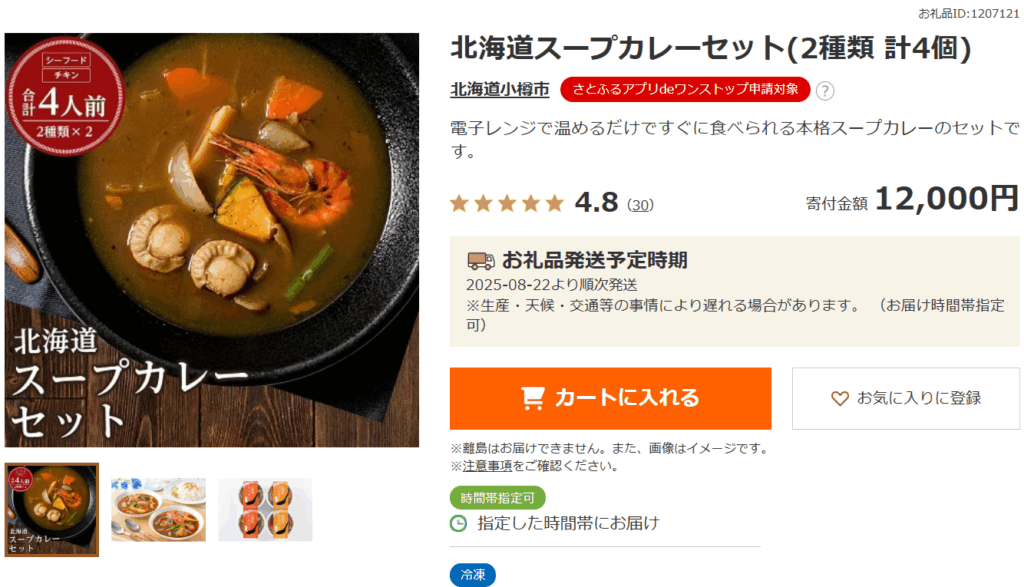Click the product title heading
1024x587 pixels.
(x=711, y=48)
